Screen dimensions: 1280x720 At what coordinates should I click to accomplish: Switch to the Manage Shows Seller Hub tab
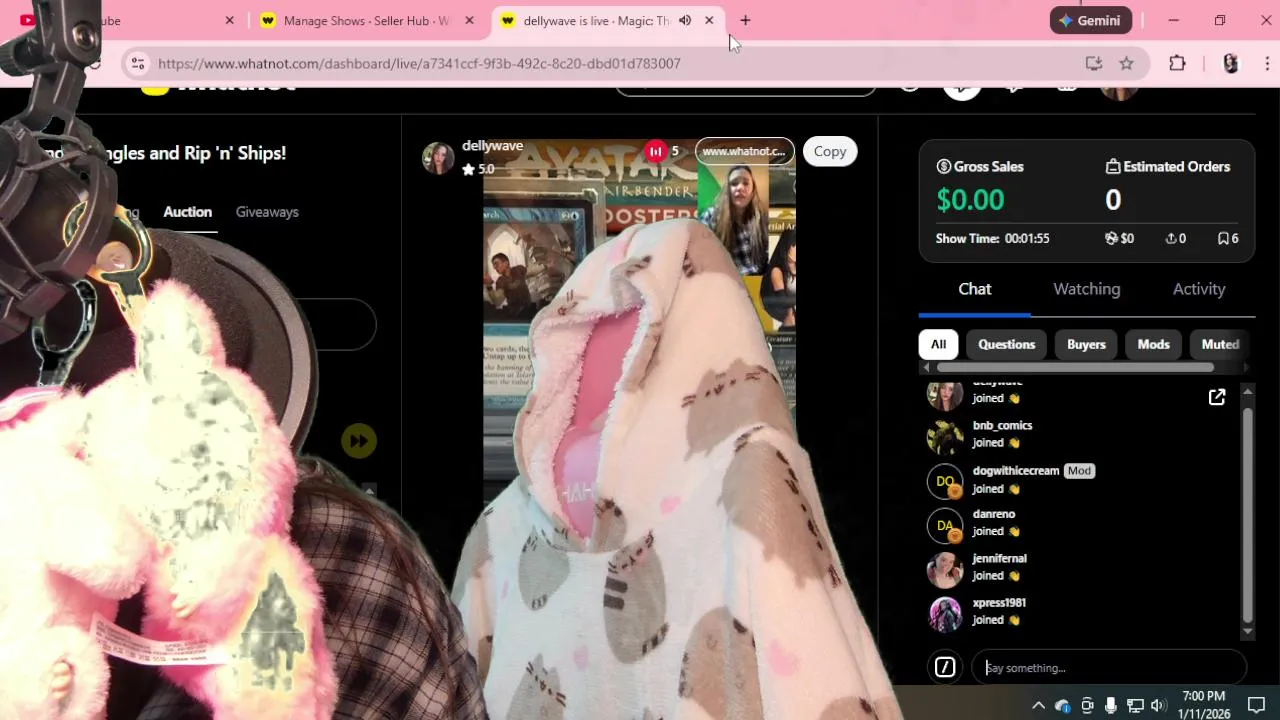[366, 20]
